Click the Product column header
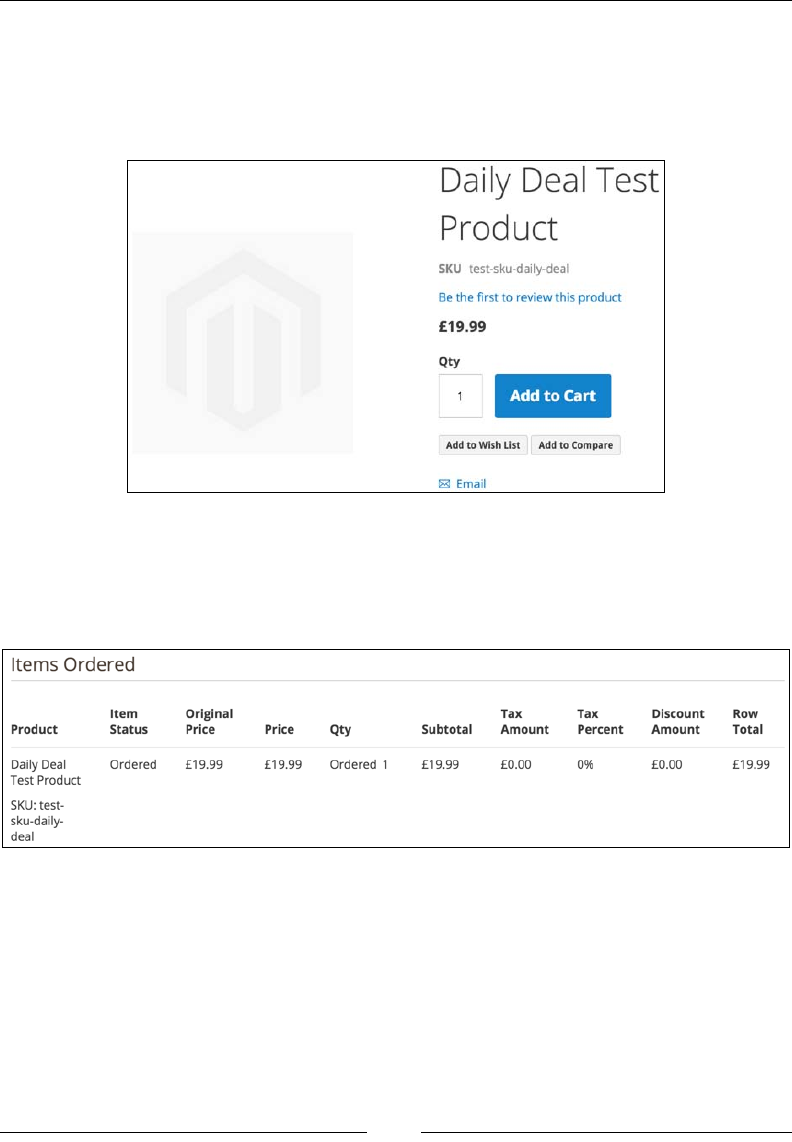 click(x=34, y=730)
